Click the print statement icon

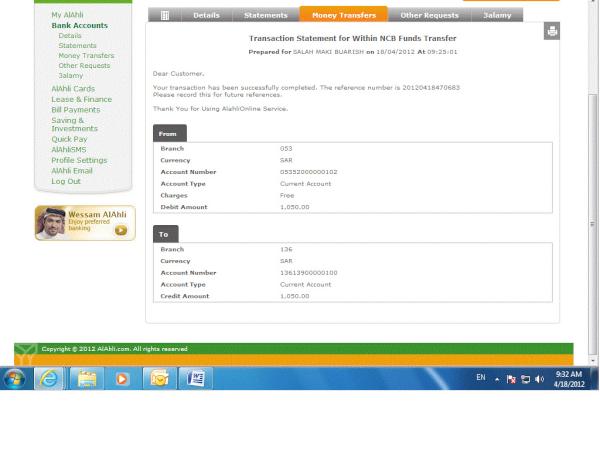(x=552, y=32)
